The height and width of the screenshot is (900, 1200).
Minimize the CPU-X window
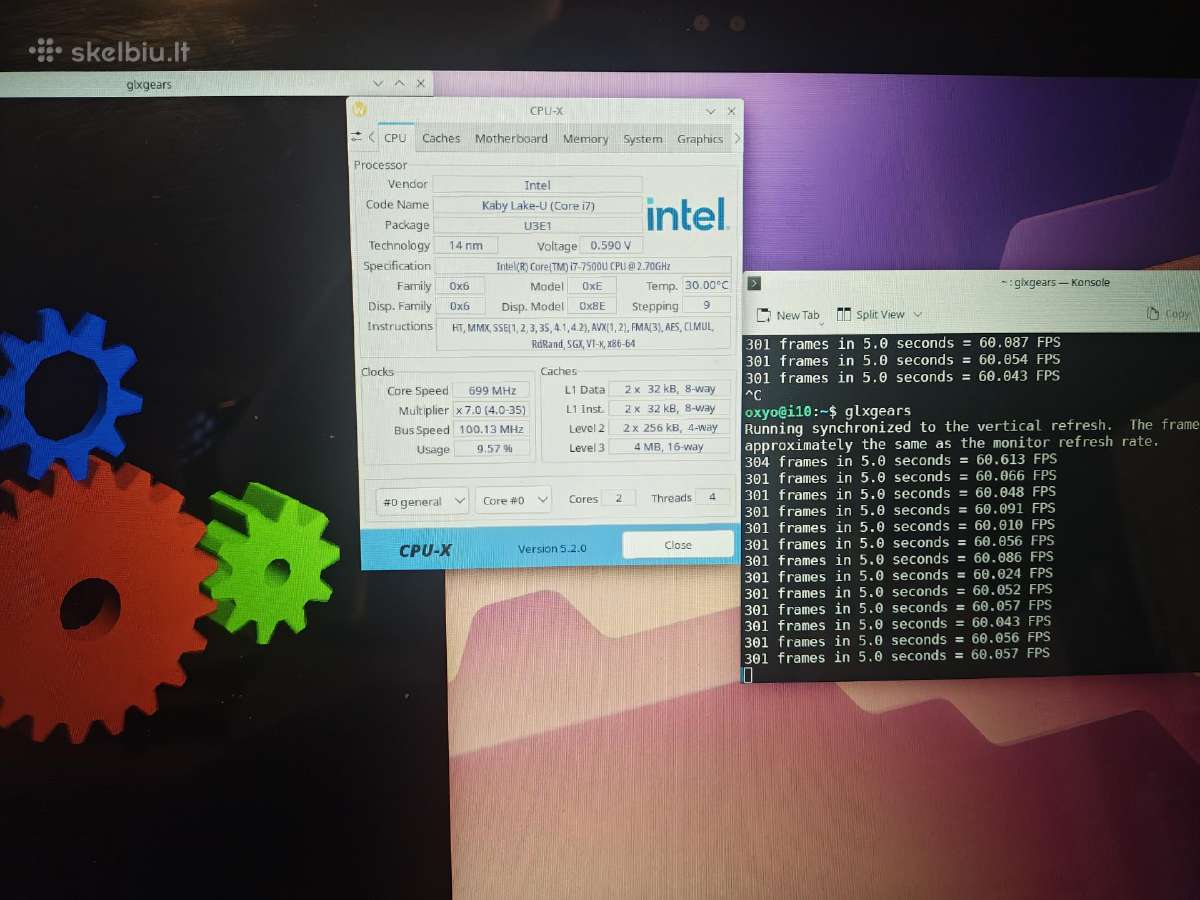[x=710, y=111]
